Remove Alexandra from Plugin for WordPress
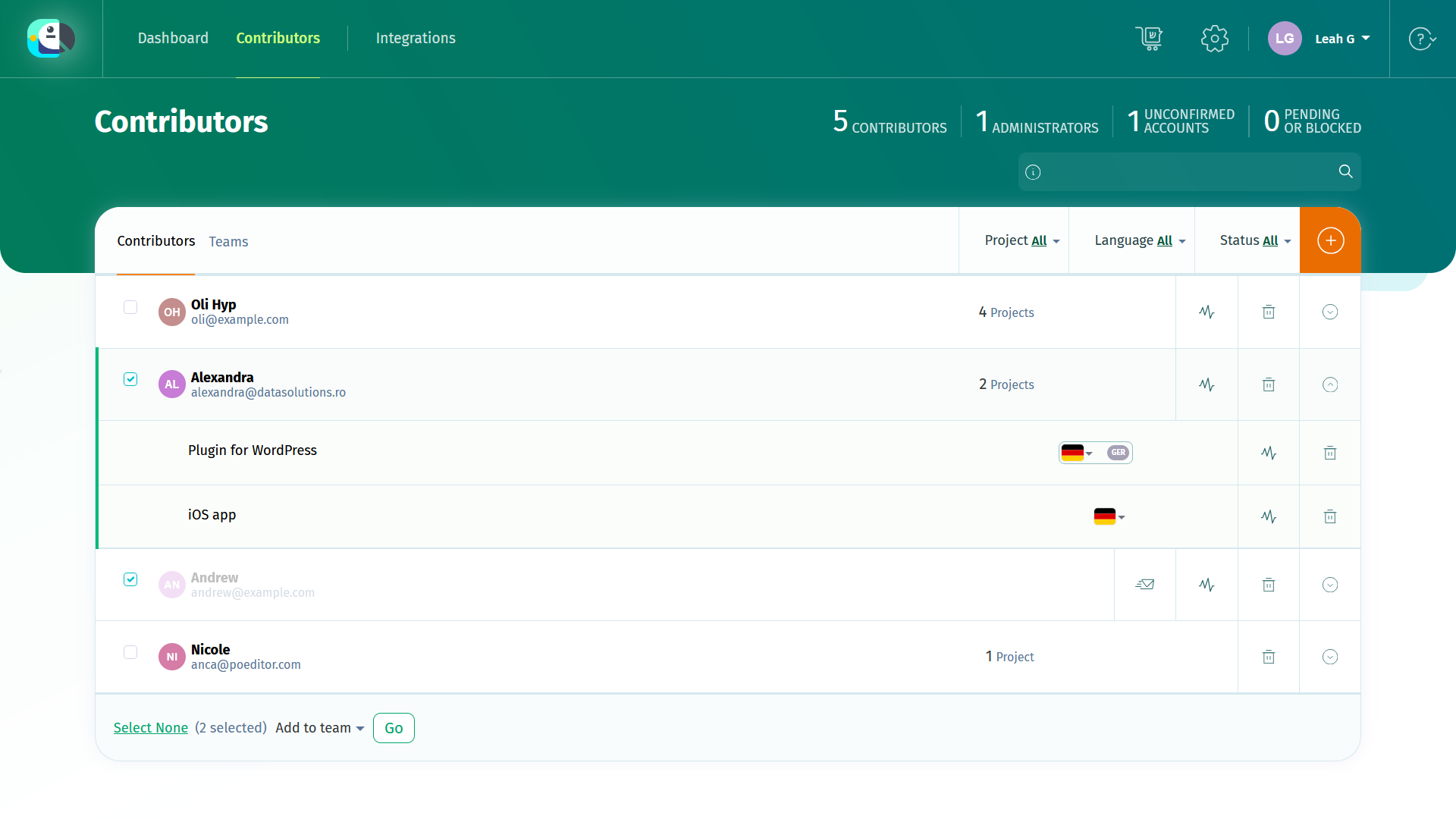This screenshot has height=819, width=1456. (1330, 453)
